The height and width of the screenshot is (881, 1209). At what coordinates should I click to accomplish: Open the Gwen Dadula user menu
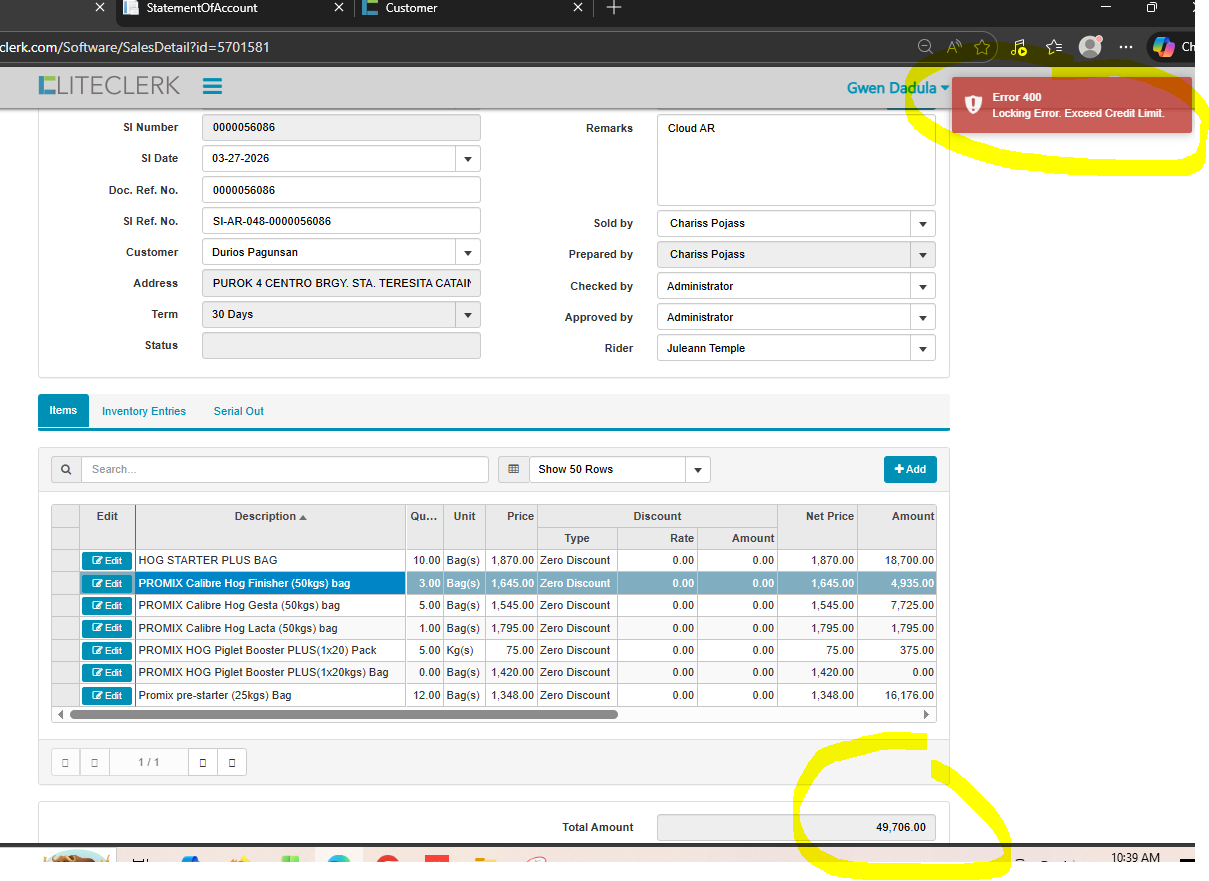click(x=897, y=88)
